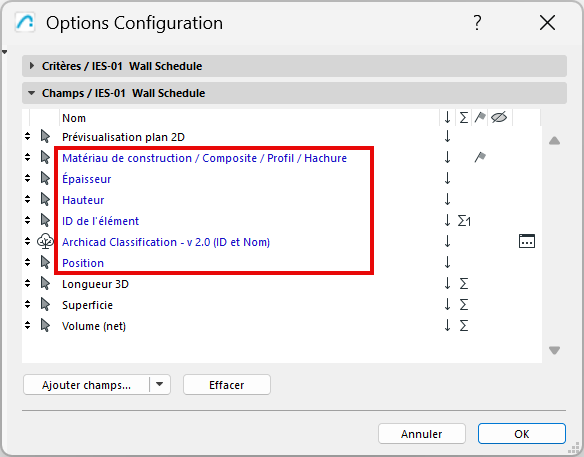Click the Nom column header
584x457 pixels.
tap(74, 118)
